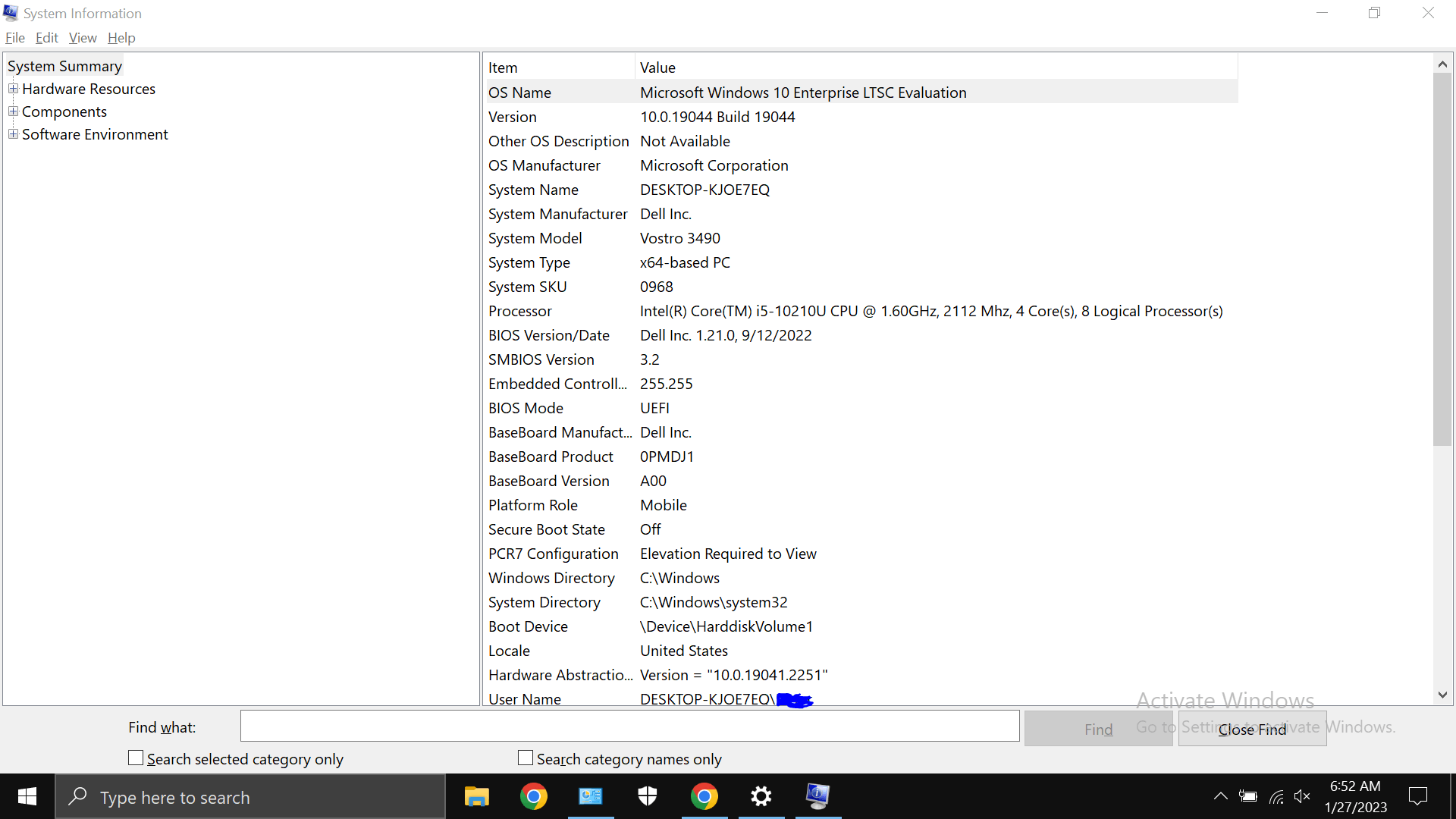Check Search category names only

click(526, 758)
